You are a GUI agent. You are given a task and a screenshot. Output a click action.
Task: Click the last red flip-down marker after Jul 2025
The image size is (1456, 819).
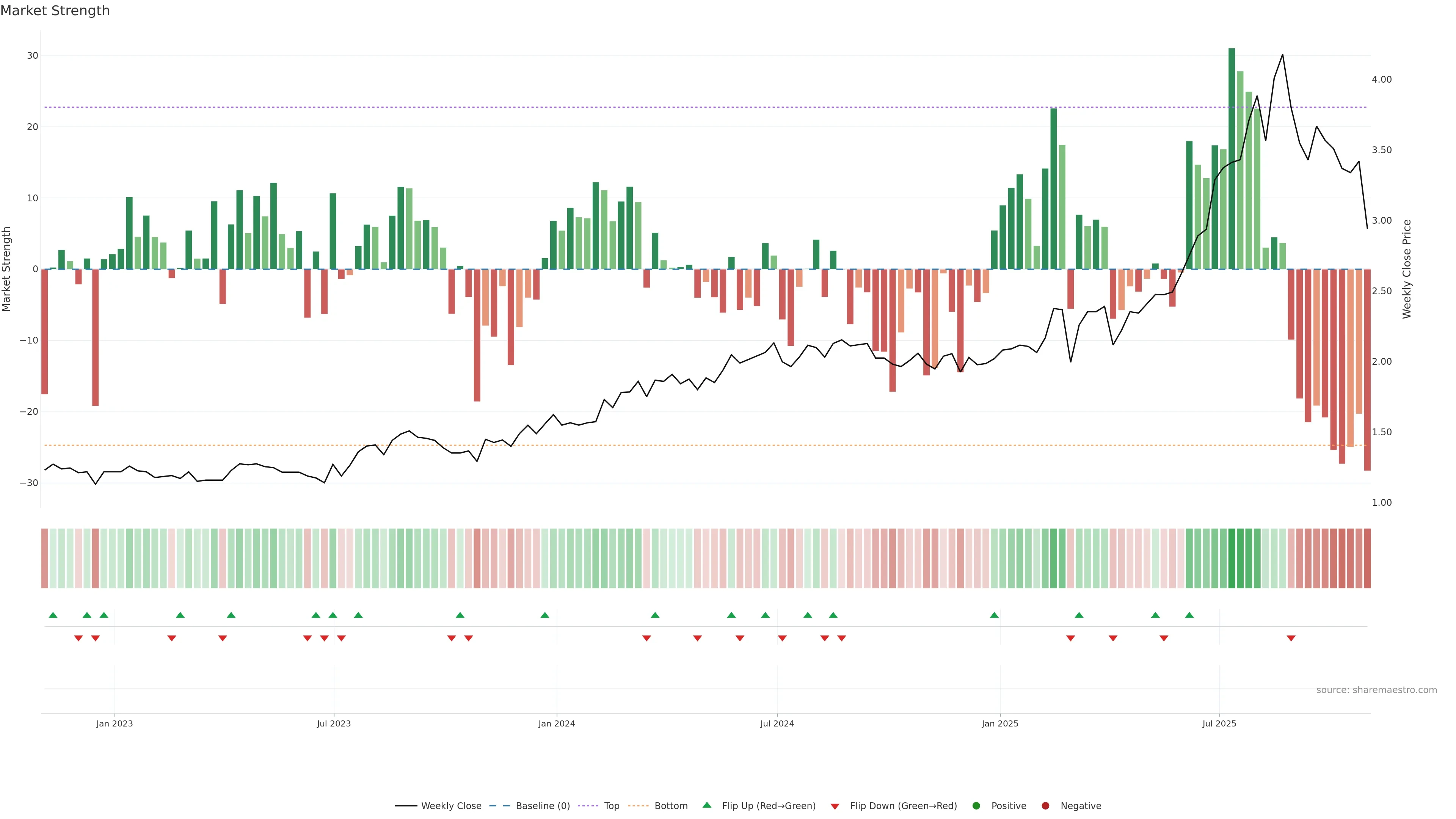[x=1291, y=638]
